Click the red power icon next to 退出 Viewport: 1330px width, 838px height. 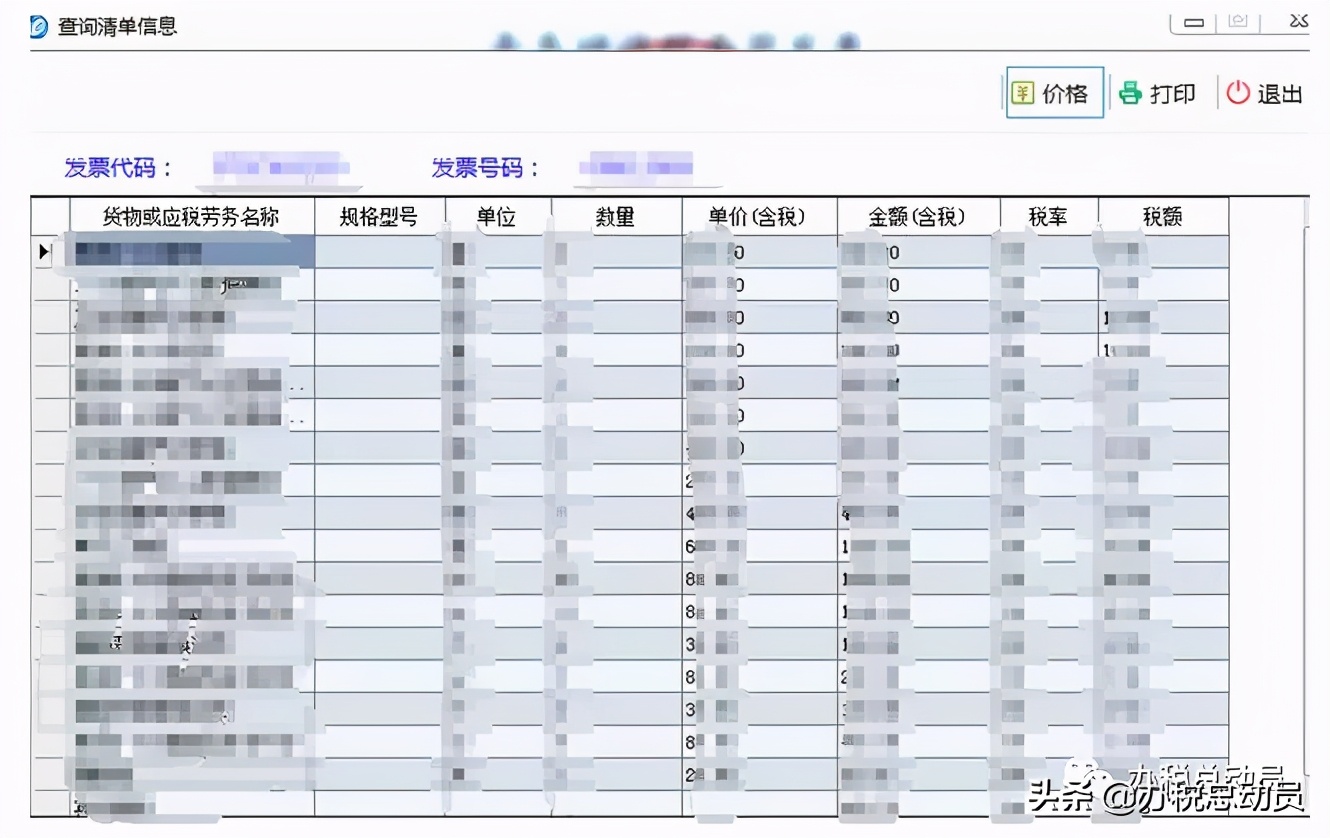[1236, 92]
